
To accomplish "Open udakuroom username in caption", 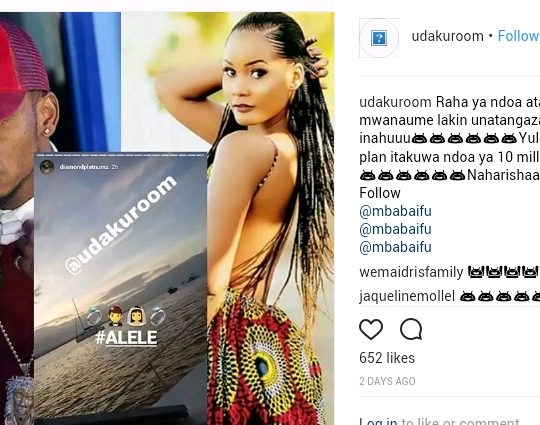I will (395, 102).
